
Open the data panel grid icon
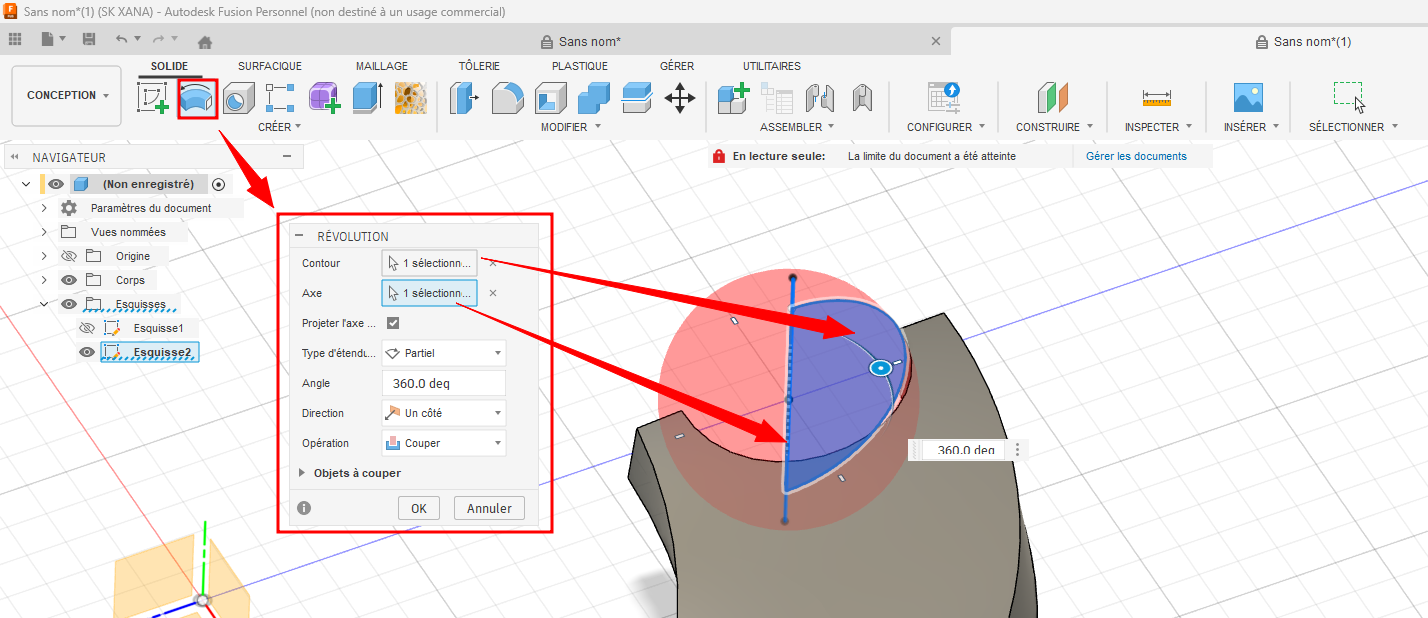tap(15, 40)
